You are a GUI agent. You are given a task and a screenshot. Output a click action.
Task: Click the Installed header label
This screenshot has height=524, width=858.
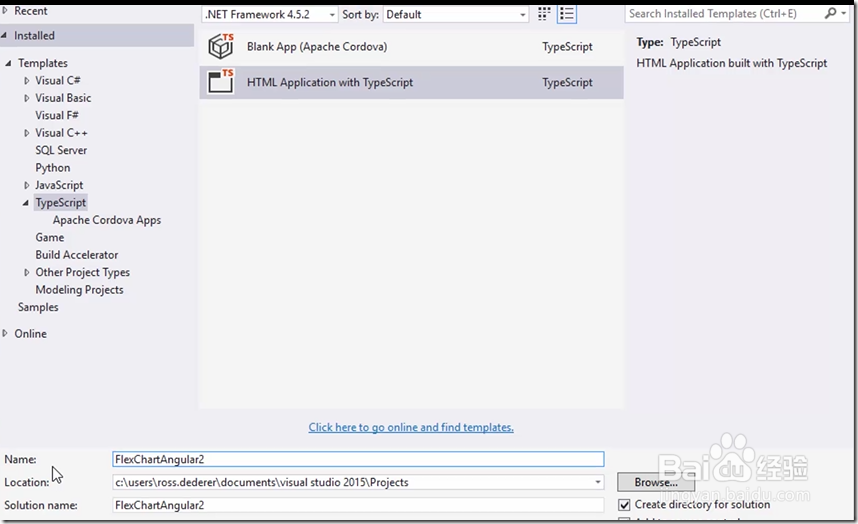(34, 36)
